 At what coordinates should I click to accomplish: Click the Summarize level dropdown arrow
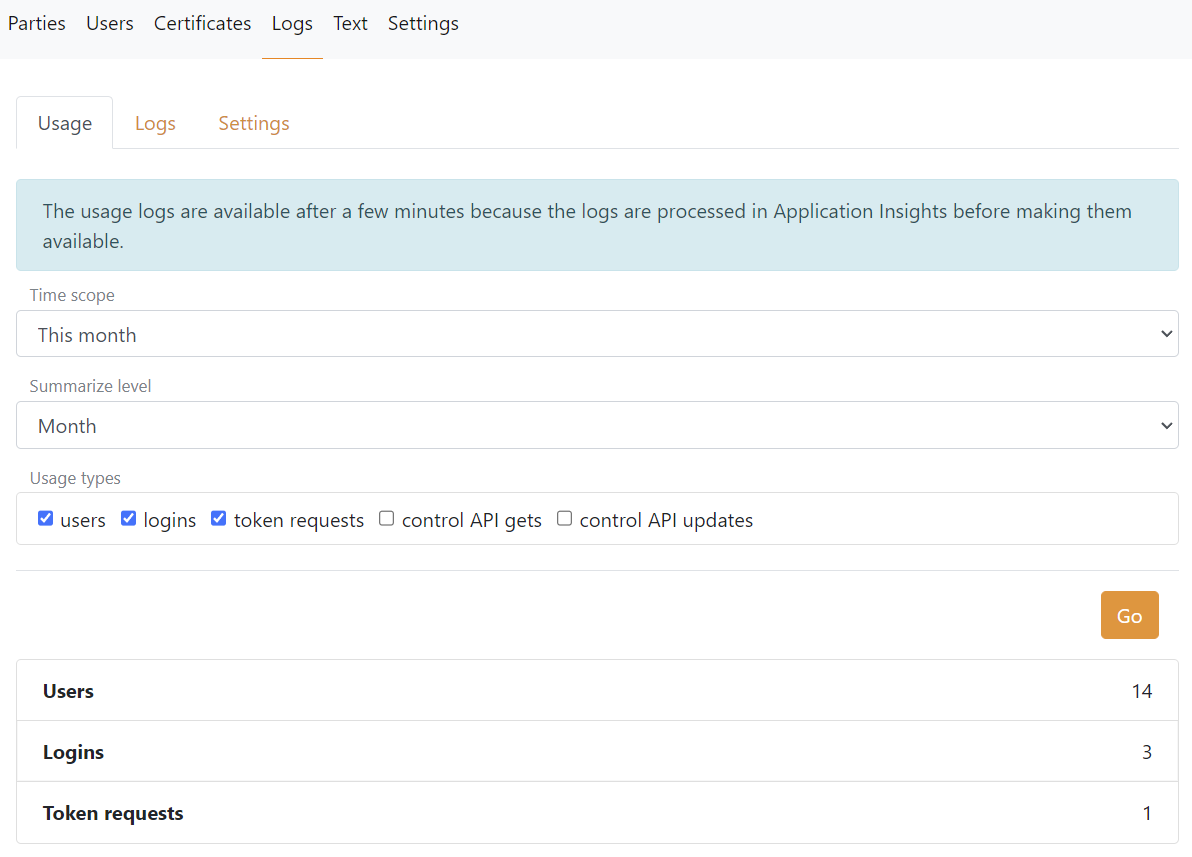pyautogui.click(x=1166, y=425)
